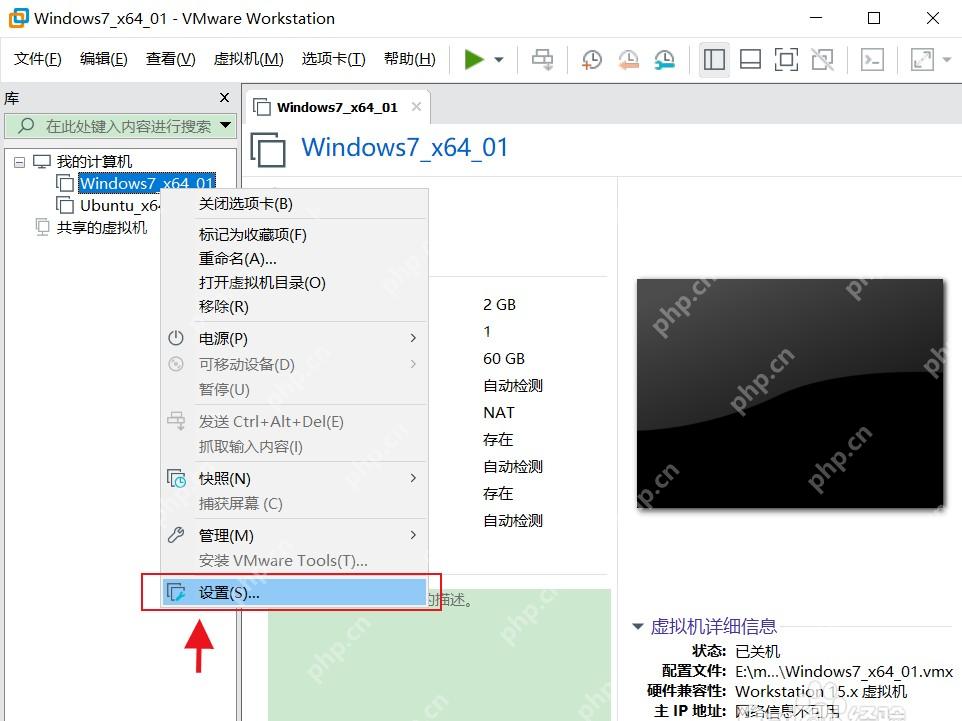Screen dimensions: 962x721
Task: Click the revert to snapshot toolbar icon
Action: tap(628, 60)
